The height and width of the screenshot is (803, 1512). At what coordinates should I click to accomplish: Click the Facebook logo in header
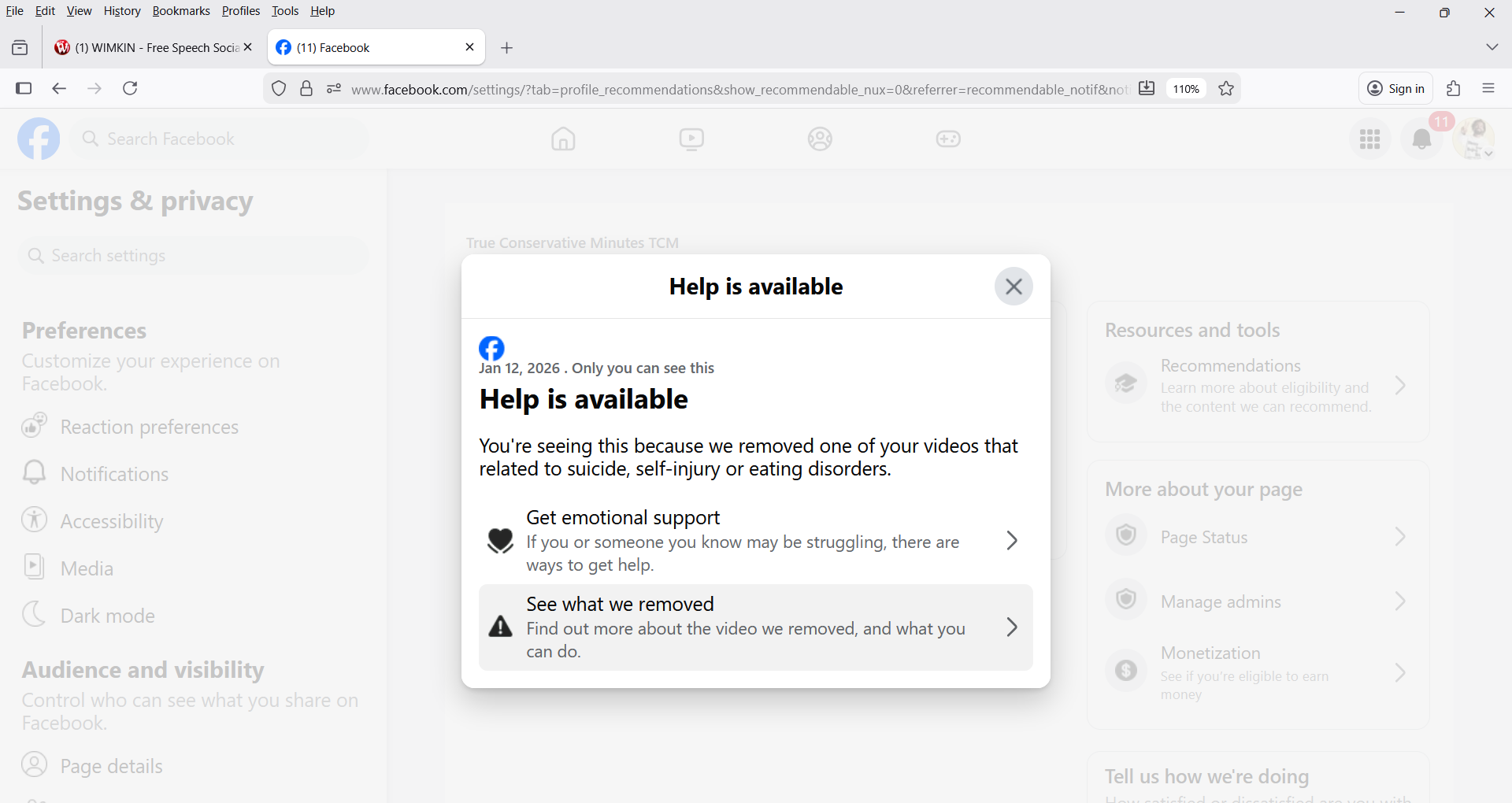[x=39, y=139]
